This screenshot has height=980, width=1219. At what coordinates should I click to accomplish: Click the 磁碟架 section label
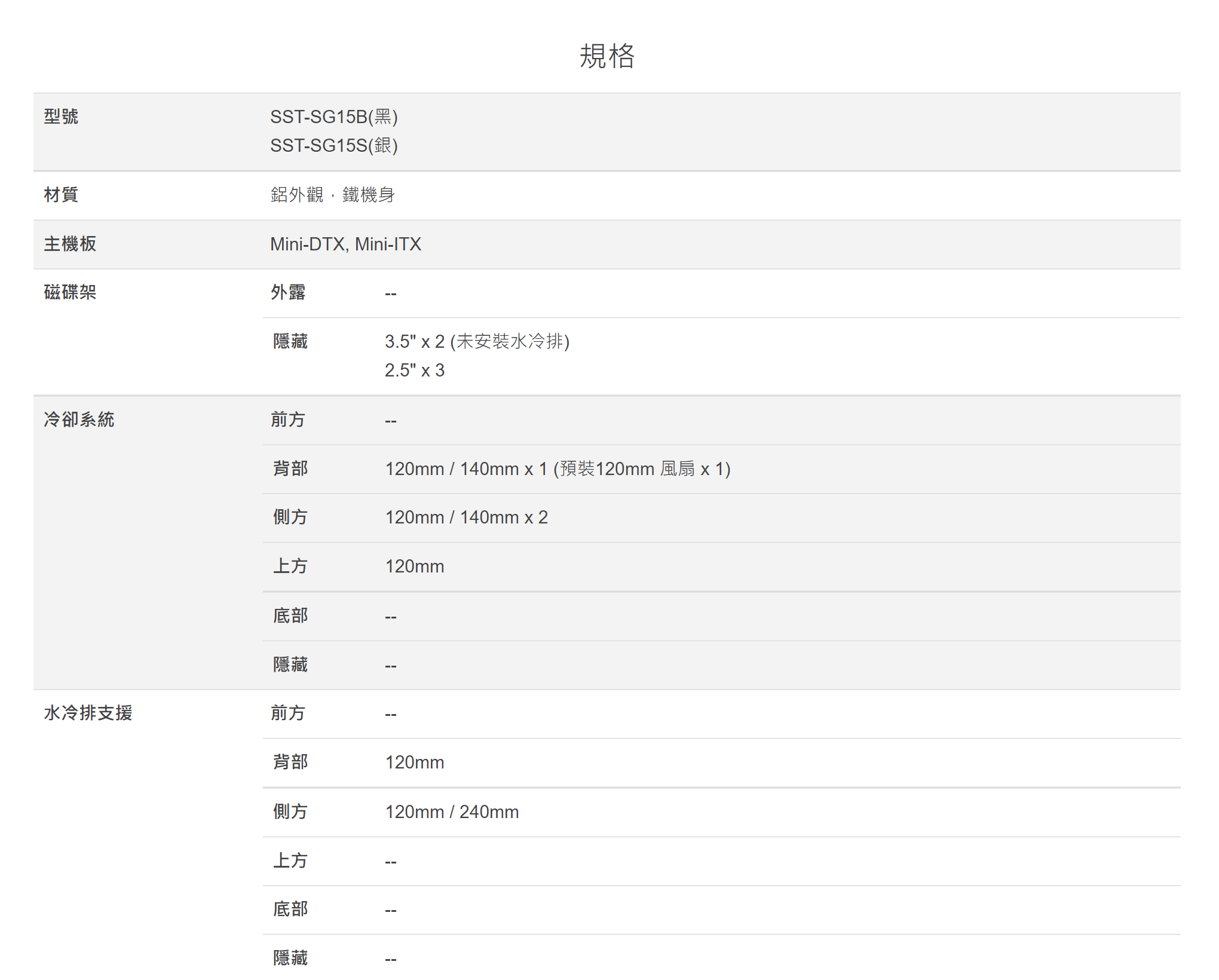point(70,292)
